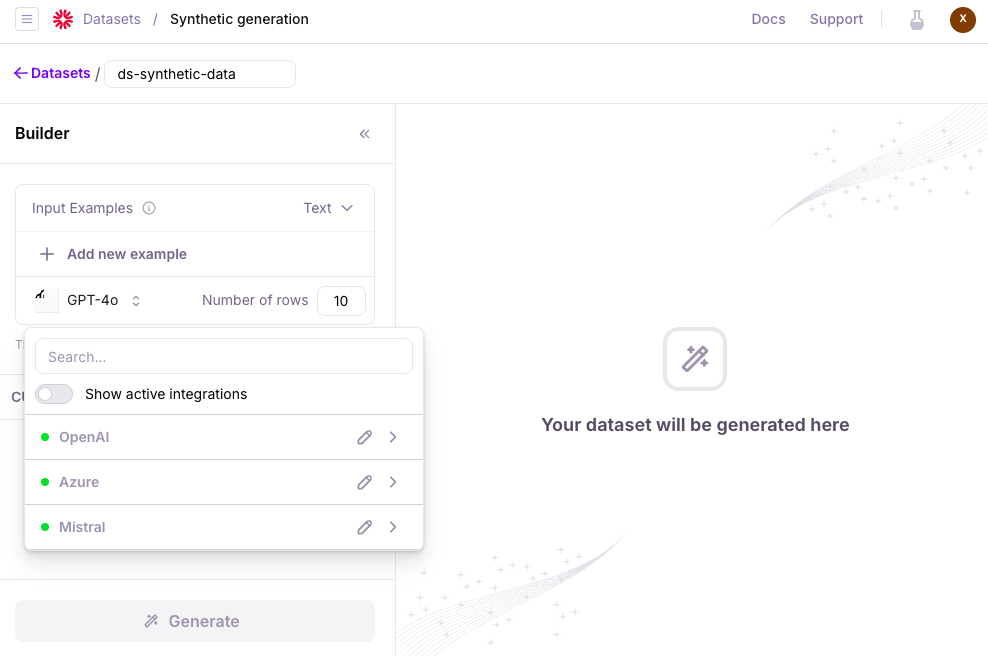Edit the OpenAI integration pencil icon

coord(365,437)
